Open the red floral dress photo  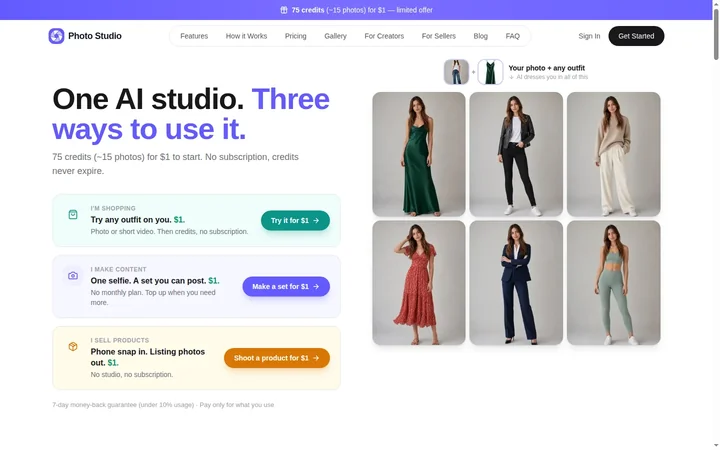tap(419, 282)
